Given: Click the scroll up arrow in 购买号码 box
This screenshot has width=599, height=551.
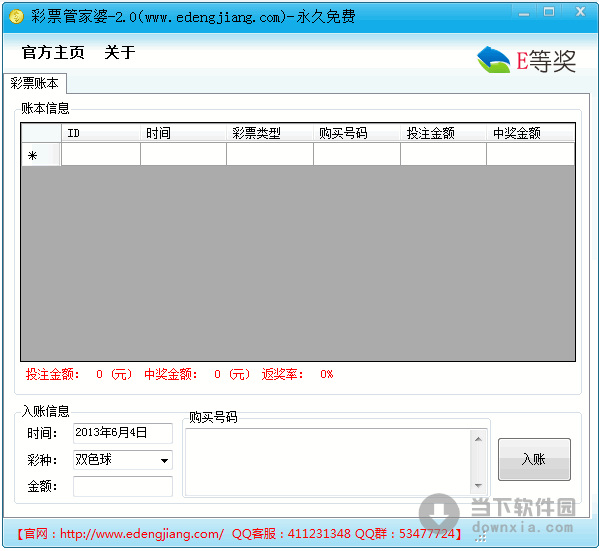Looking at the screenshot, I should coord(478,439).
